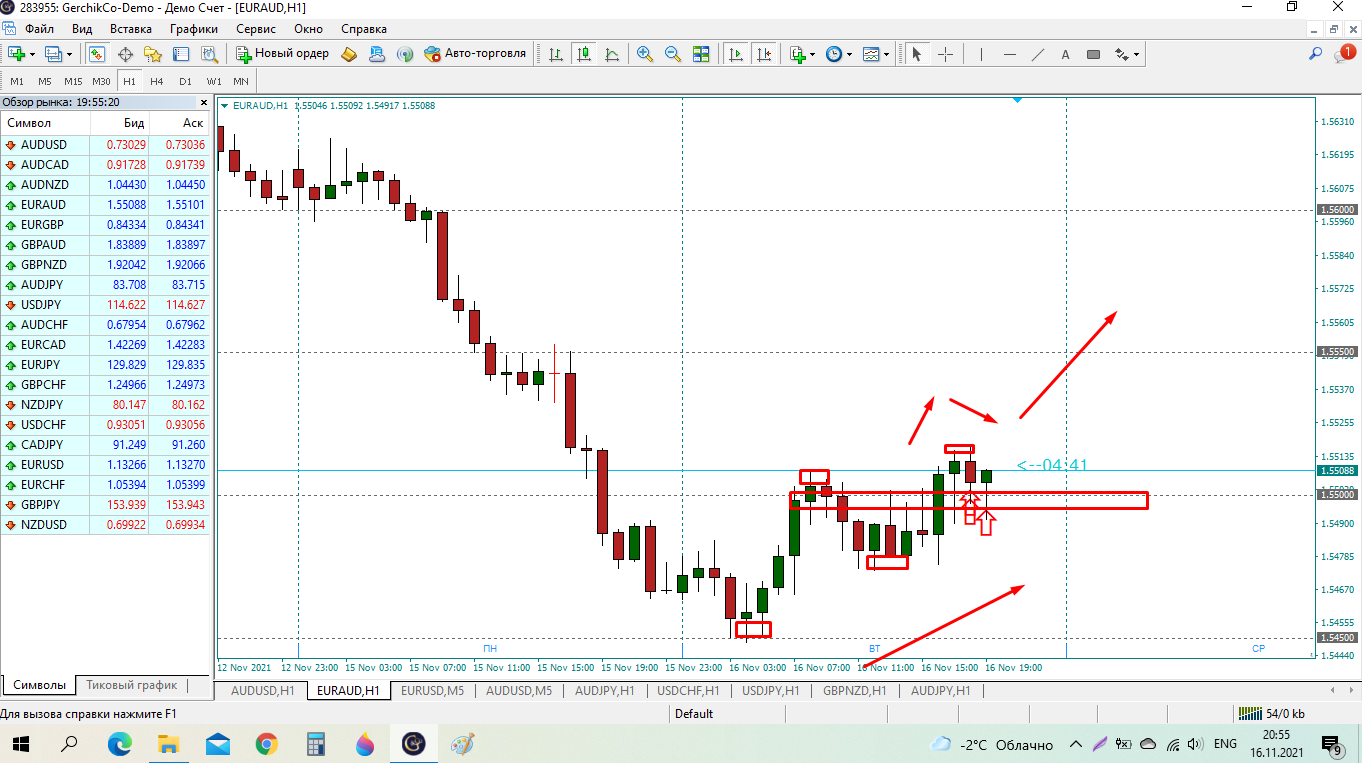This screenshot has width=1362, height=763.
Task: Click the arrows objects icon
Action: pos(1122,53)
